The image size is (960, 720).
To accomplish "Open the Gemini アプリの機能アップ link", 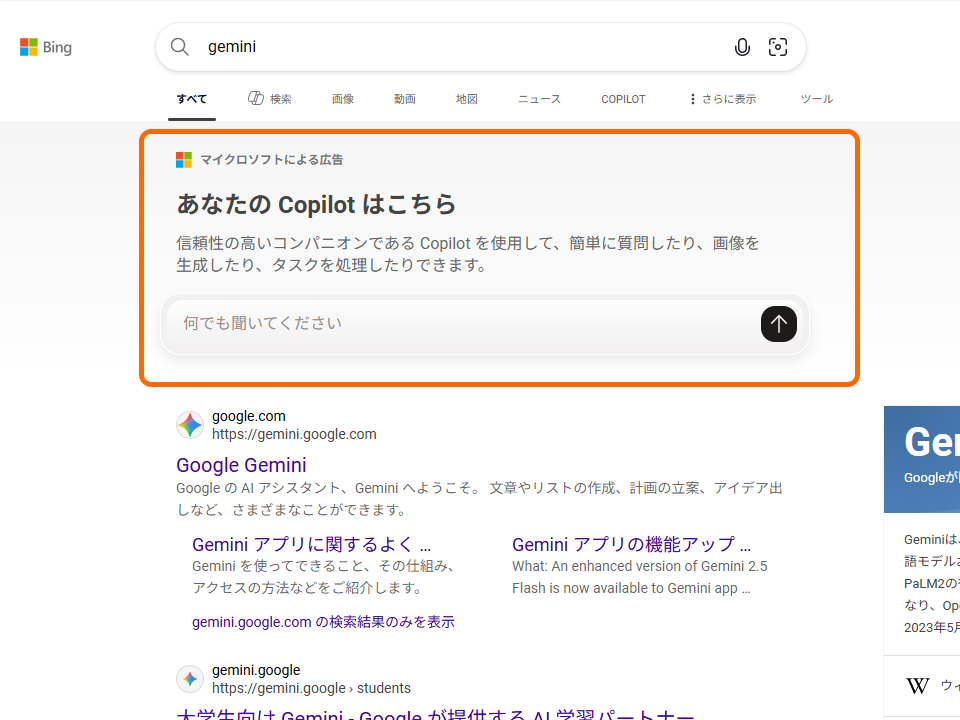I will click(630, 544).
